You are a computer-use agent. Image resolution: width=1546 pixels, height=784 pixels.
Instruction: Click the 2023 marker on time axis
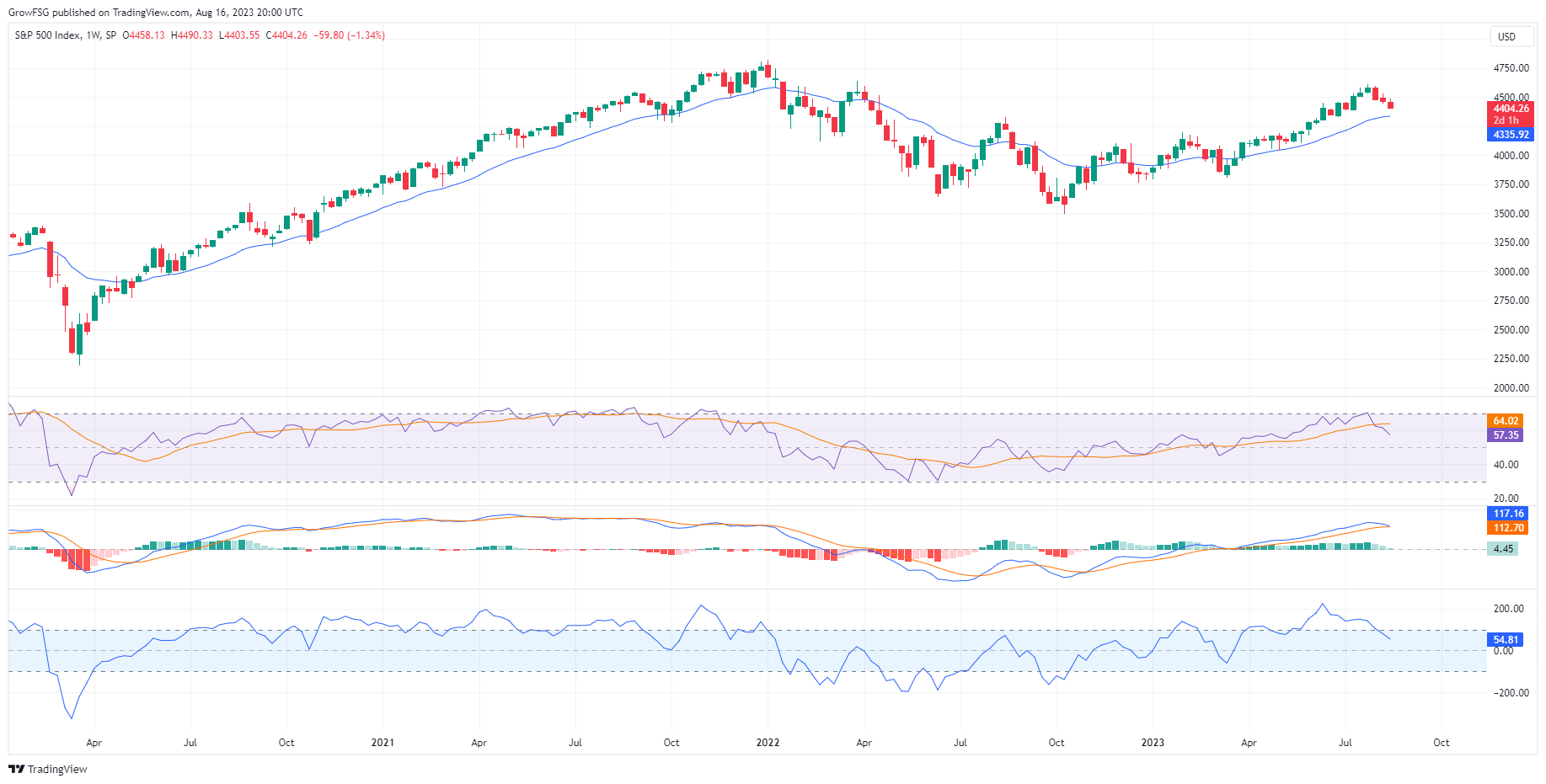coord(1153,743)
